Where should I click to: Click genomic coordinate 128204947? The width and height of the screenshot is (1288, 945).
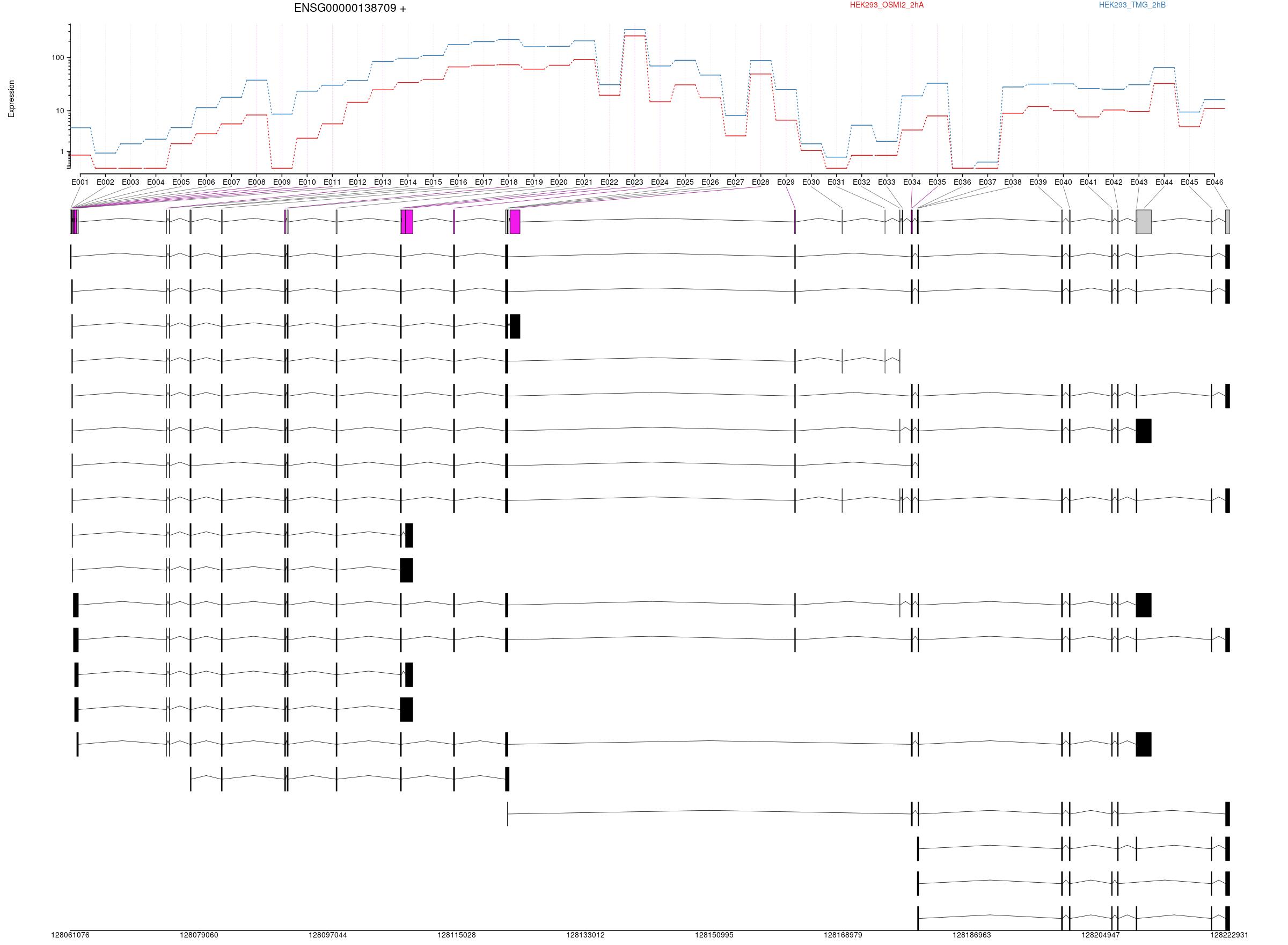pos(1101,935)
